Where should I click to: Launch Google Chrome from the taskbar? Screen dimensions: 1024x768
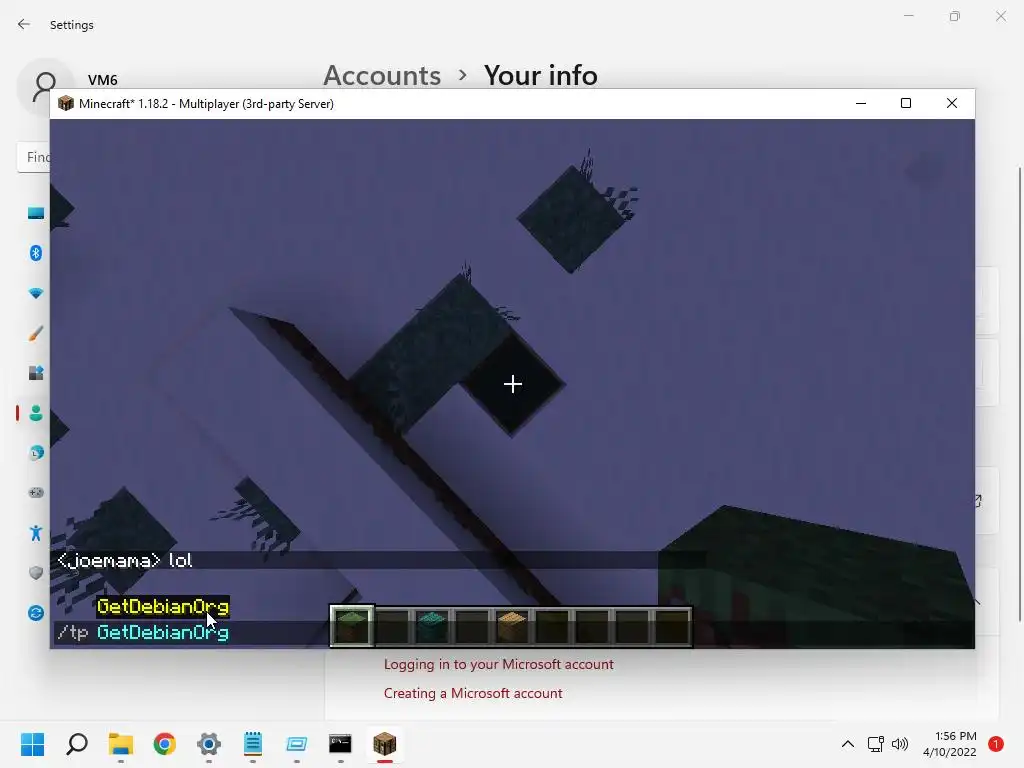pyautogui.click(x=165, y=744)
